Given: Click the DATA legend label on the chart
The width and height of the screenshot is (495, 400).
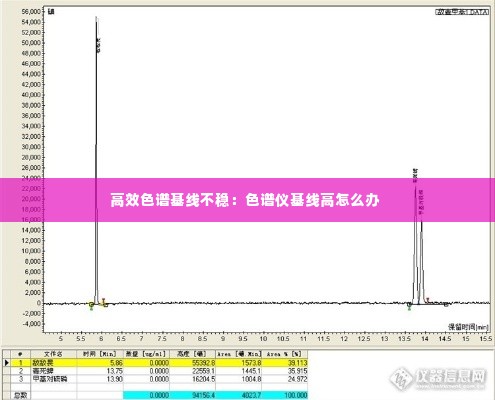Looking at the screenshot, I should (462, 12).
